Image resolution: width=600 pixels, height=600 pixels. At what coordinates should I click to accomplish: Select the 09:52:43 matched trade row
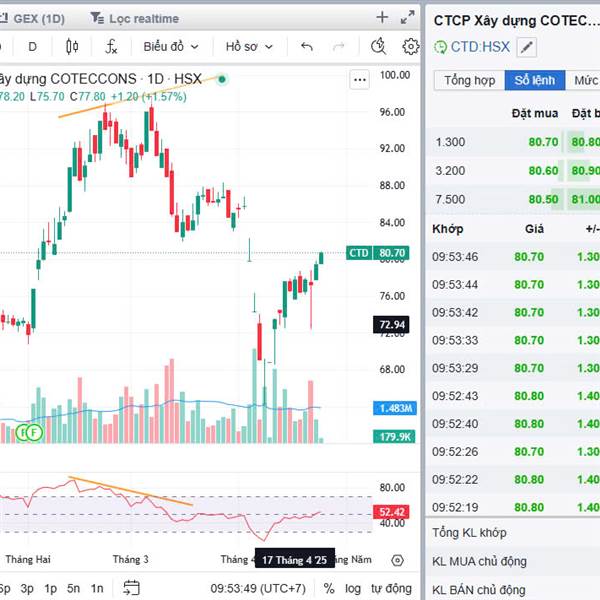pyautogui.click(x=513, y=396)
